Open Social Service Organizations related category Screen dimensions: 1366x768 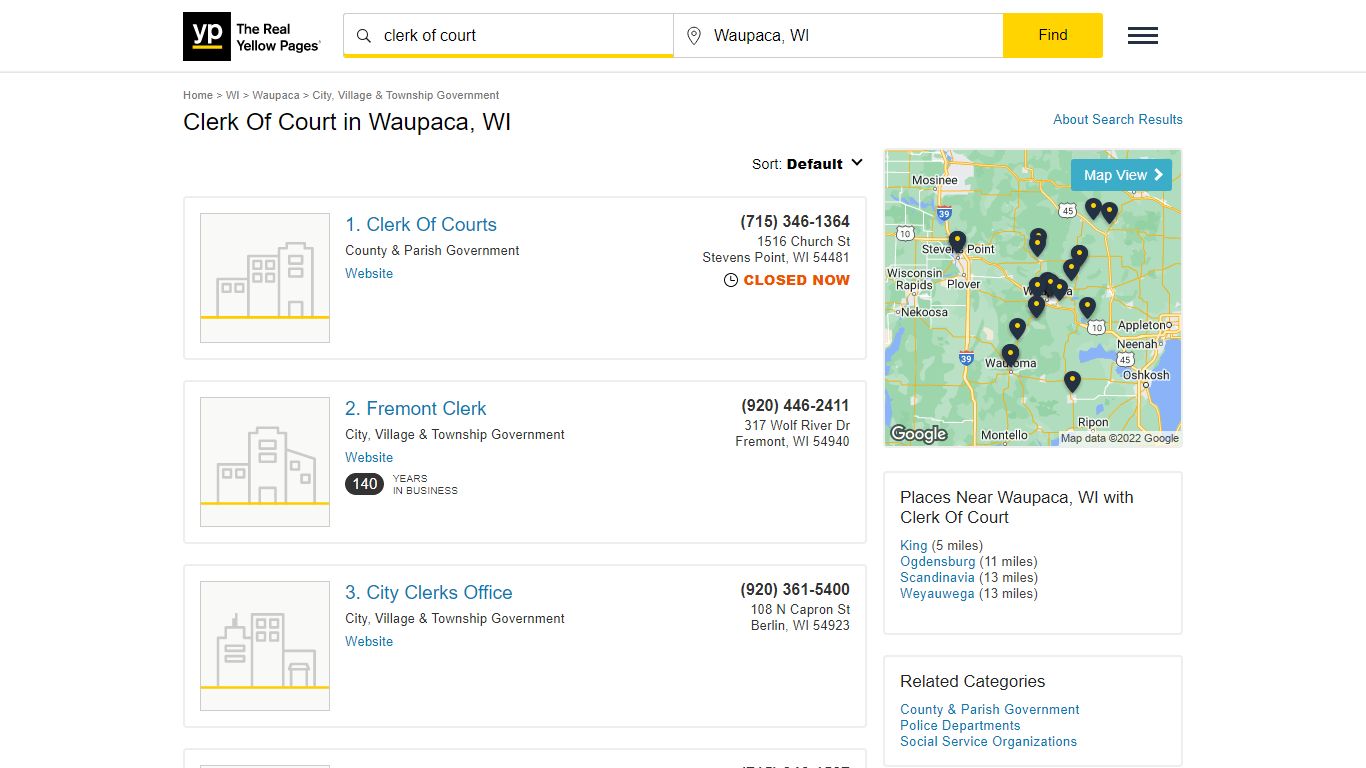click(988, 741)
